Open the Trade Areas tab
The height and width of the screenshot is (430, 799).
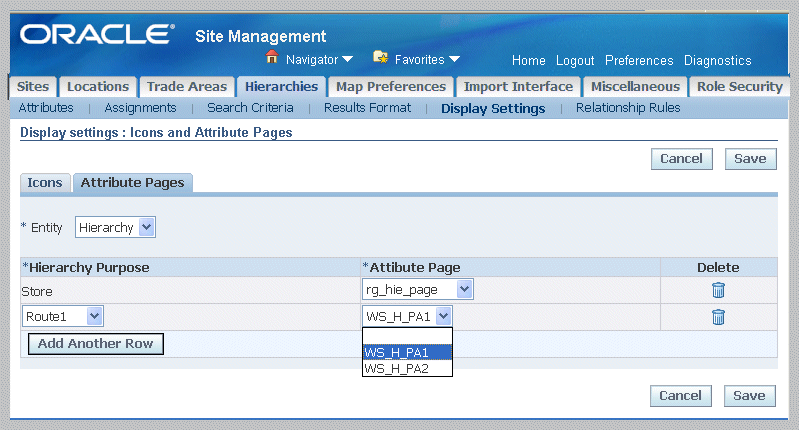click(x=187, y=87)
